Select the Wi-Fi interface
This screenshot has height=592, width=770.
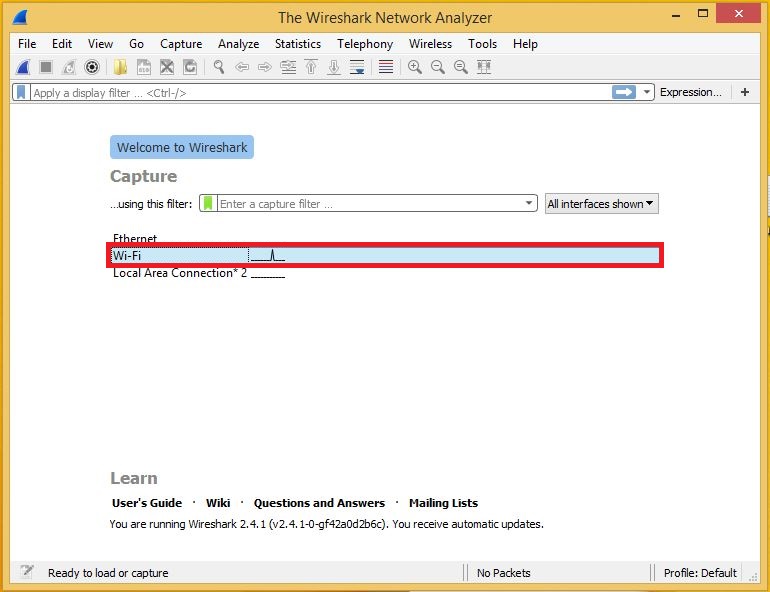tap(385, 255)
